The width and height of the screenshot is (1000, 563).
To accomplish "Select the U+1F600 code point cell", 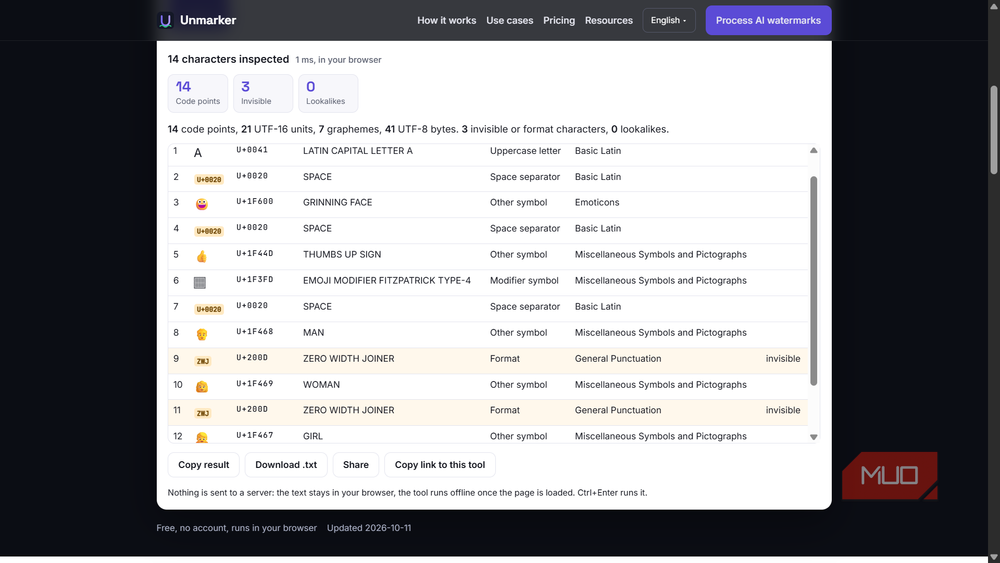I will tap(254, 201).
